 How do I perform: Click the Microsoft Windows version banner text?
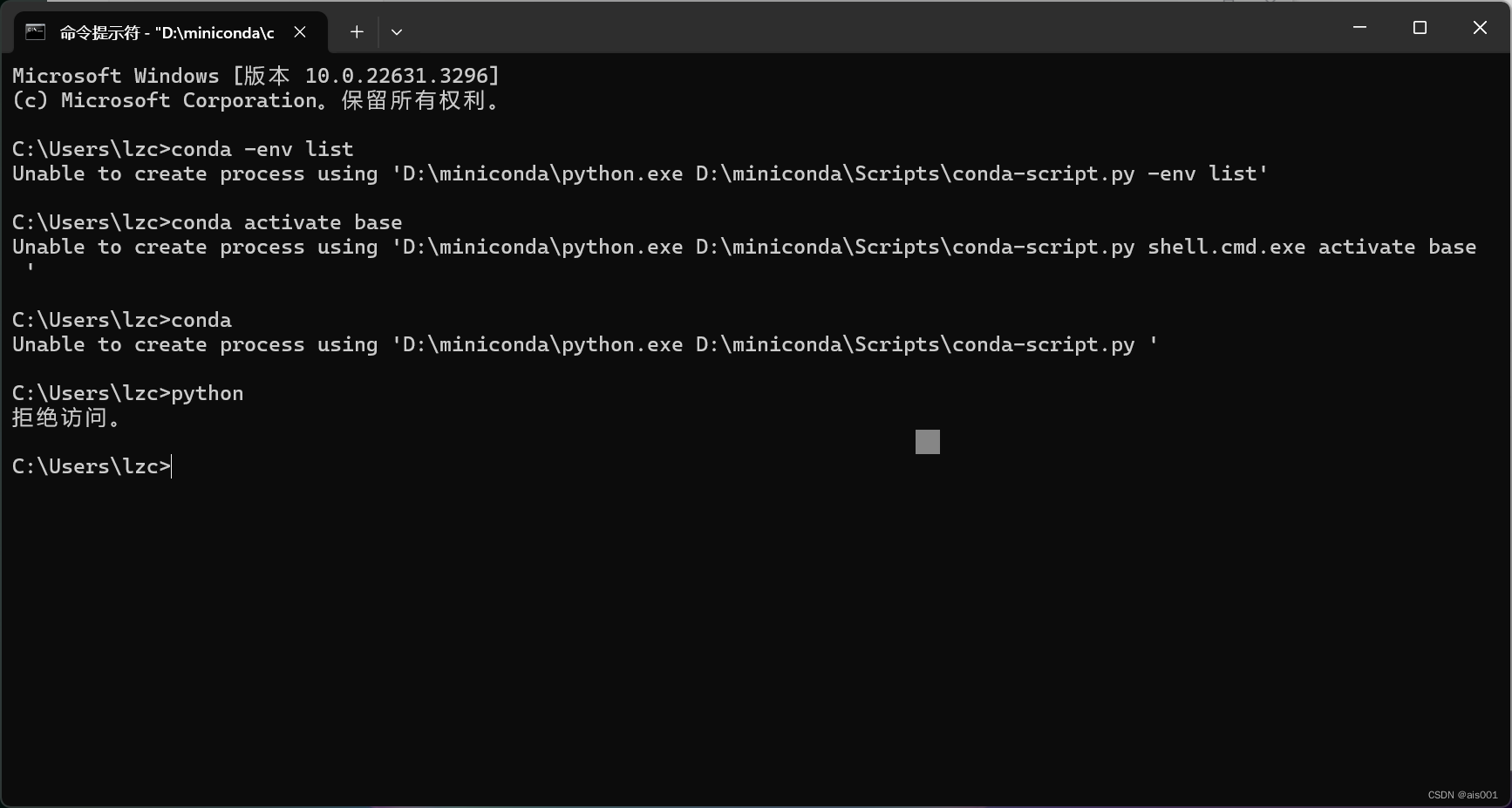pos(253,76)
